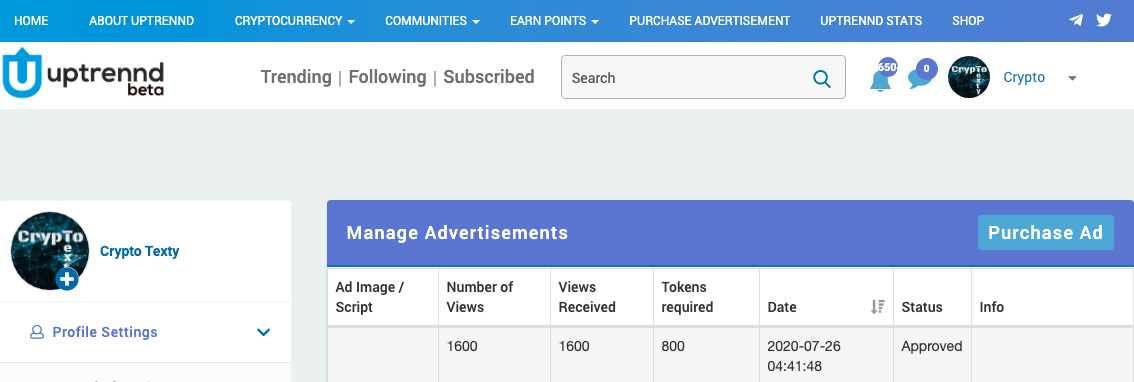Open the Twitter icon link
Image resolution: width=1134 pixels, height=382 pixels.
pos(1104,20)
